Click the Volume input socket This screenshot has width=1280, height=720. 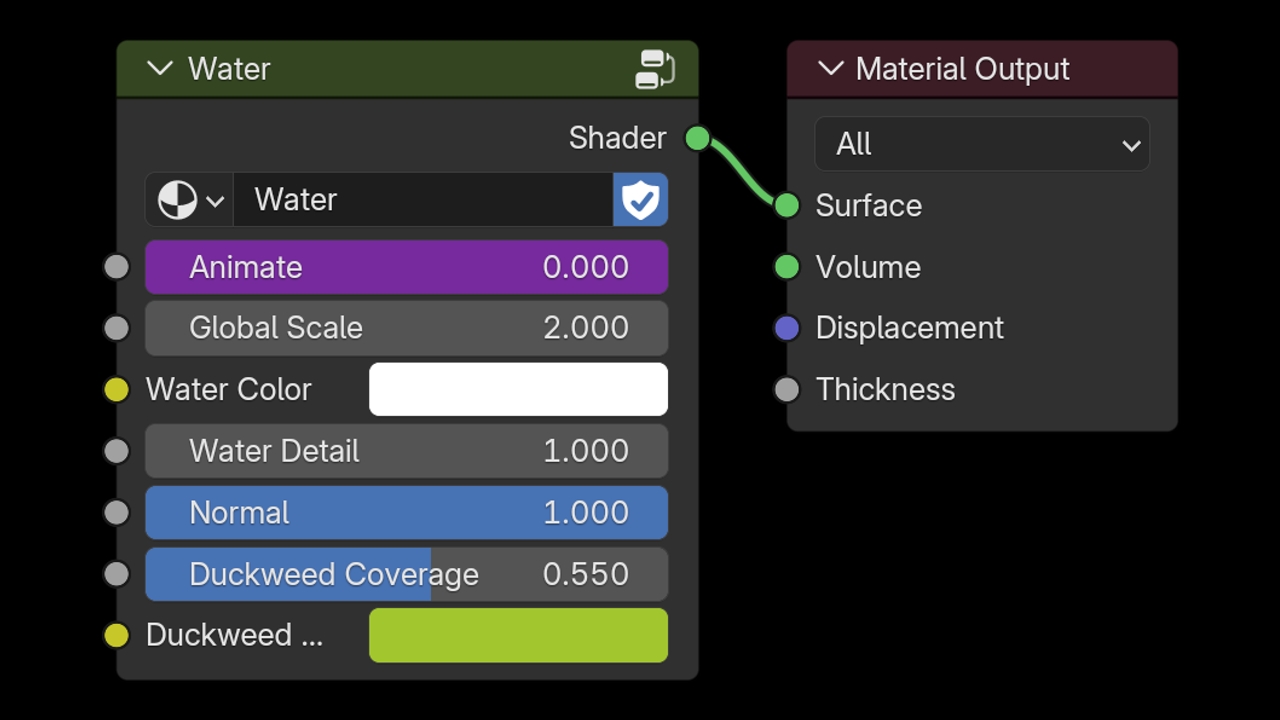[x=787, y=267]
